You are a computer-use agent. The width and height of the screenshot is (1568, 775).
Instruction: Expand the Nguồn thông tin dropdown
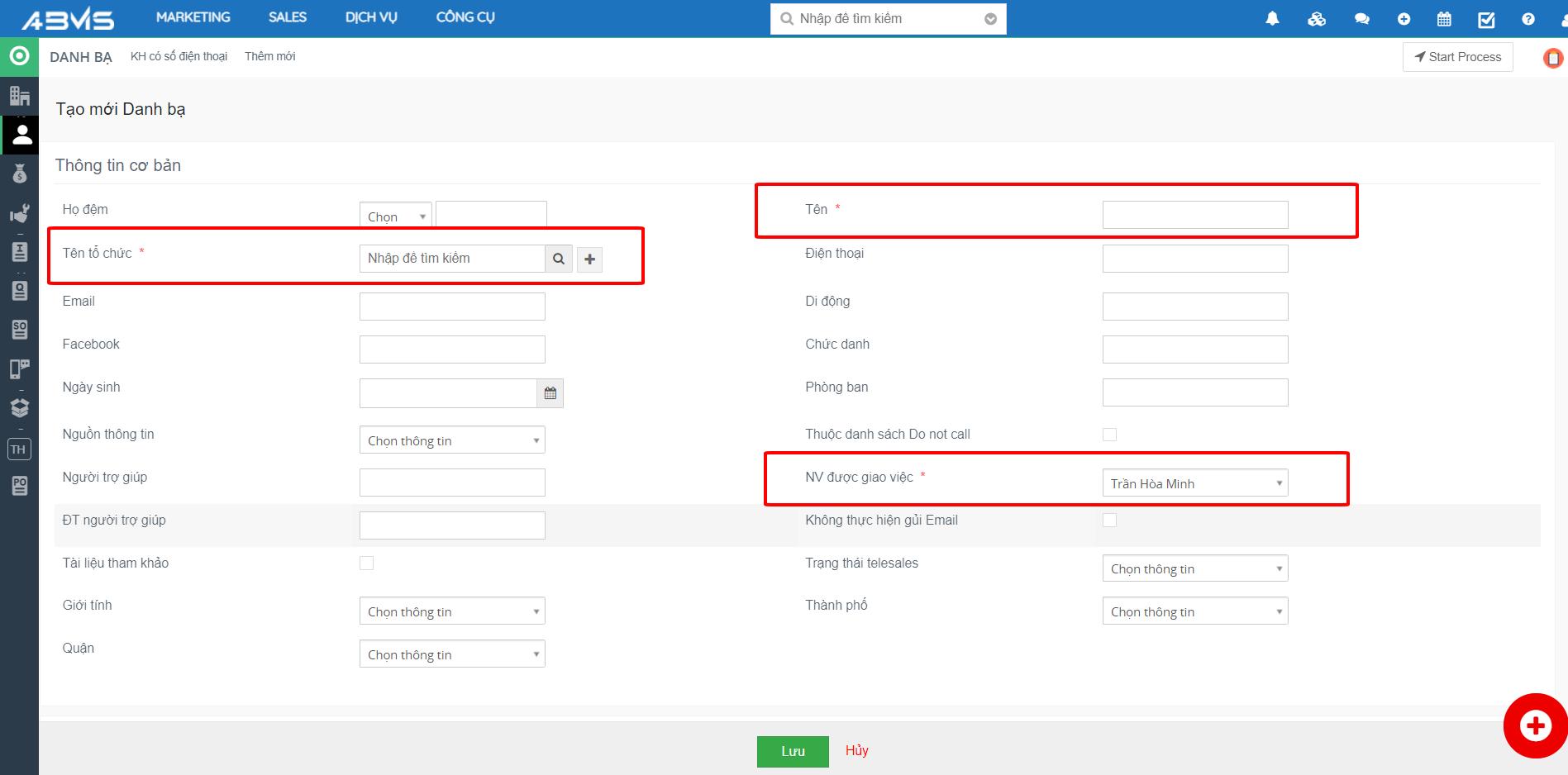pos(452,440)
